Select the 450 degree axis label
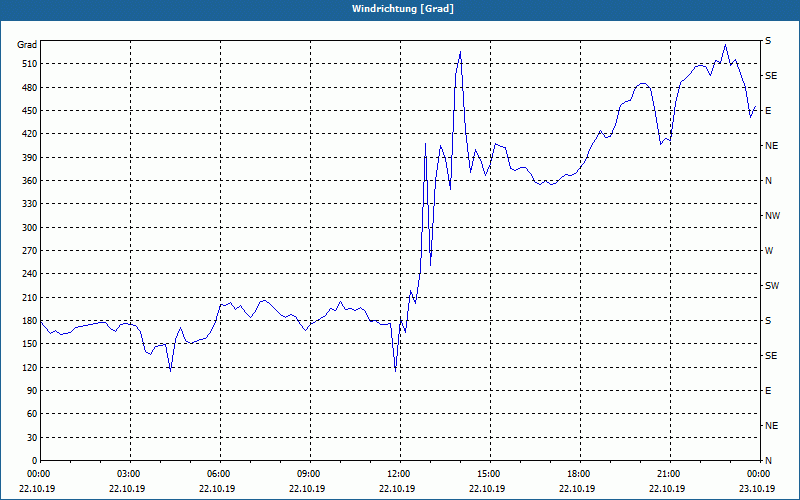The width and height of the screenshot is (800, 500). point(29,111)
